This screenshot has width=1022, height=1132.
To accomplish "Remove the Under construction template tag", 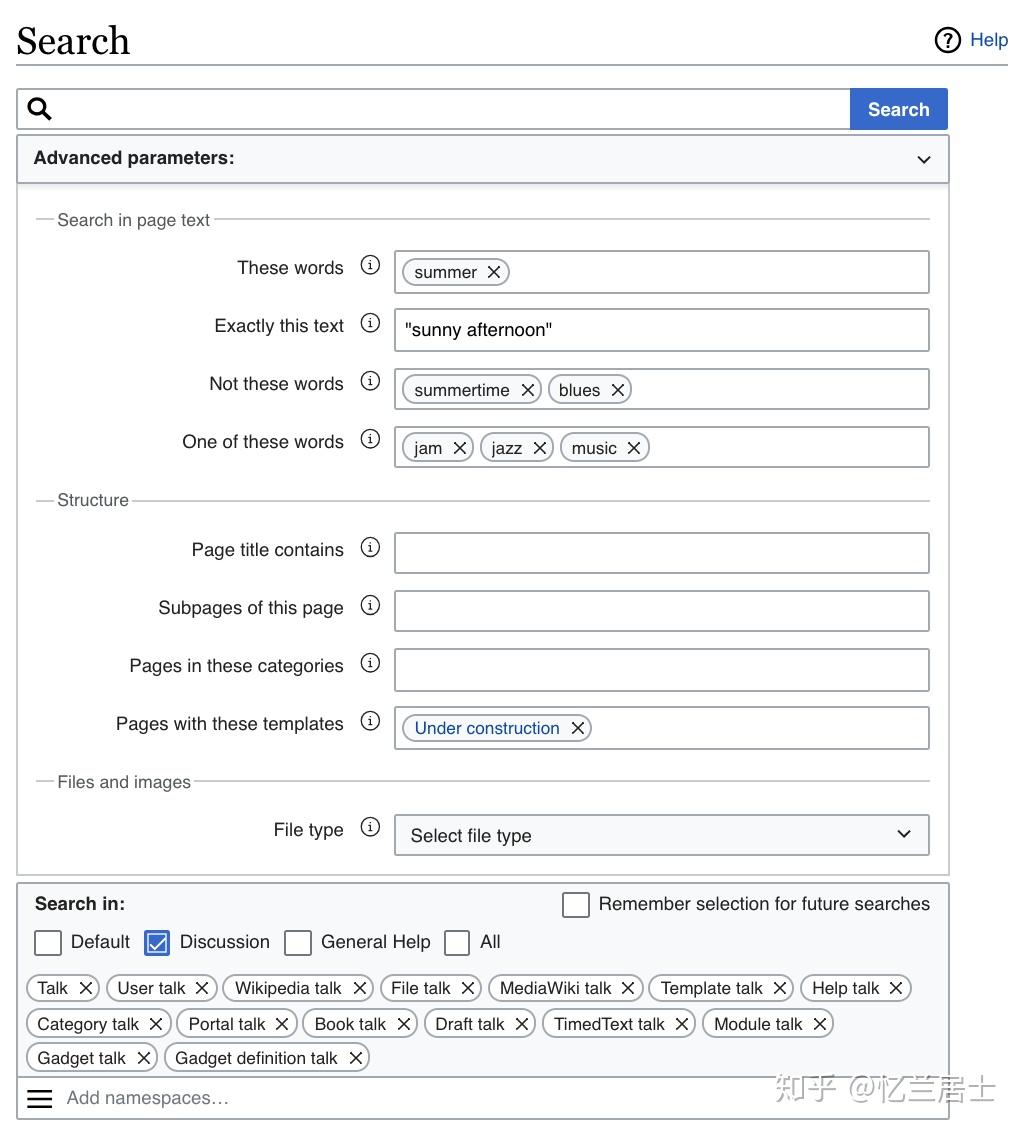I will point(578,728).
